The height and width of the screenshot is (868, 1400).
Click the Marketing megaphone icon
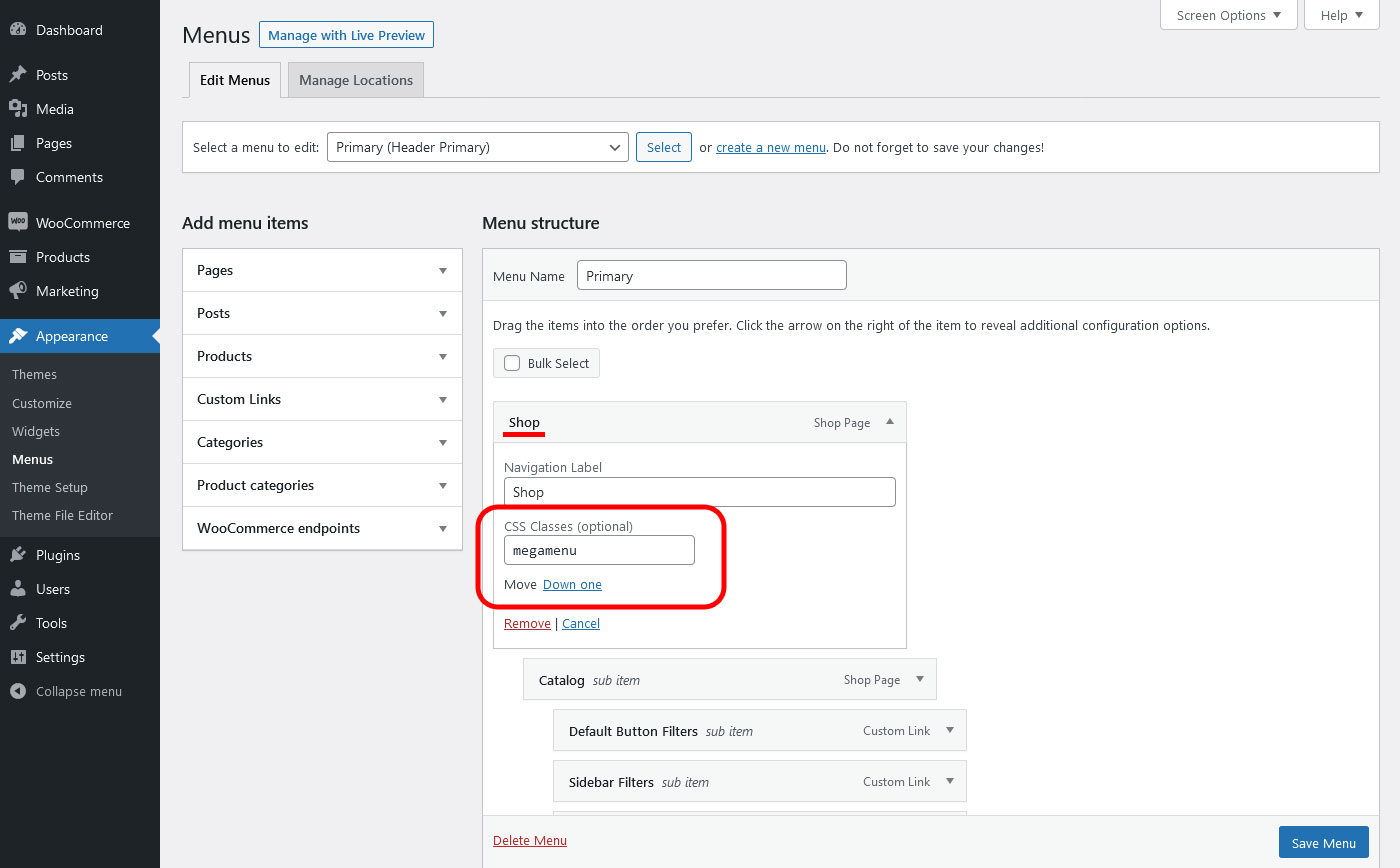click(18, 291)
